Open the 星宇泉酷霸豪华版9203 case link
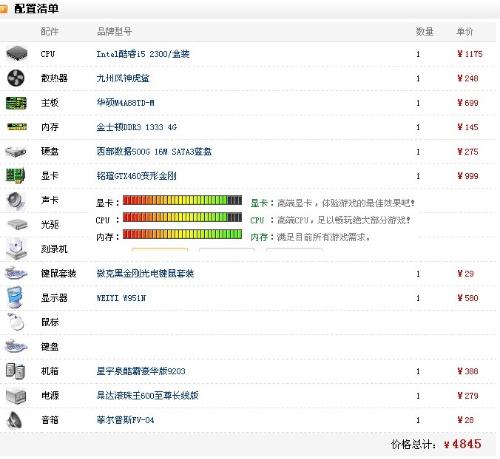This screenshot has height=459, width=500. 141,371
